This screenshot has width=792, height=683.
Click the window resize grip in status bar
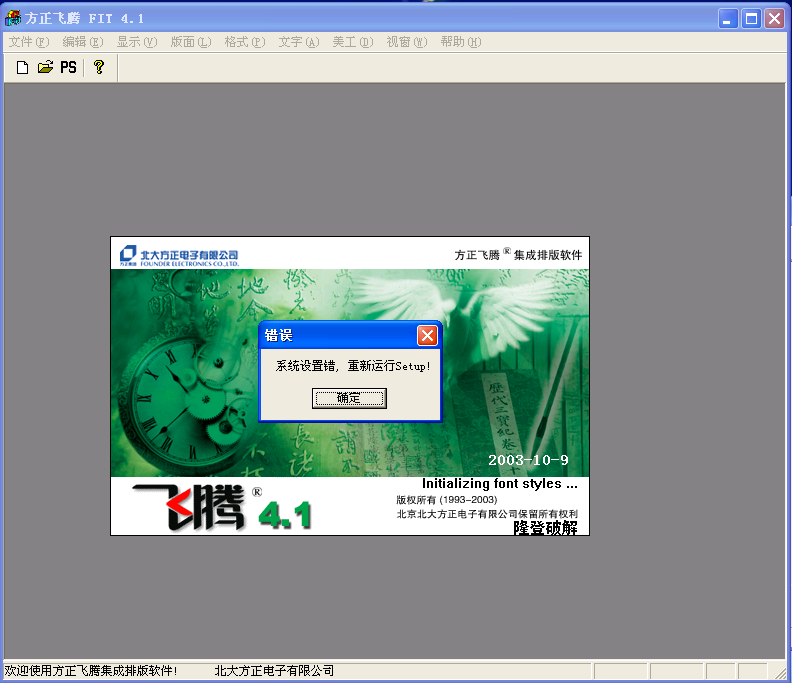coord(780,672)
